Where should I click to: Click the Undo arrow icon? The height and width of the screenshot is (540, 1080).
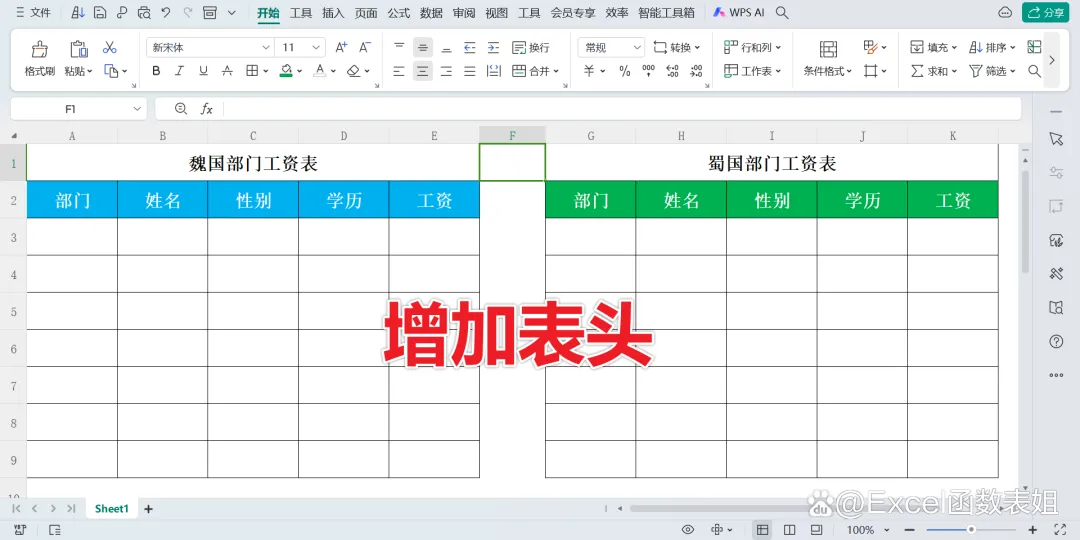tap(165, 12)
